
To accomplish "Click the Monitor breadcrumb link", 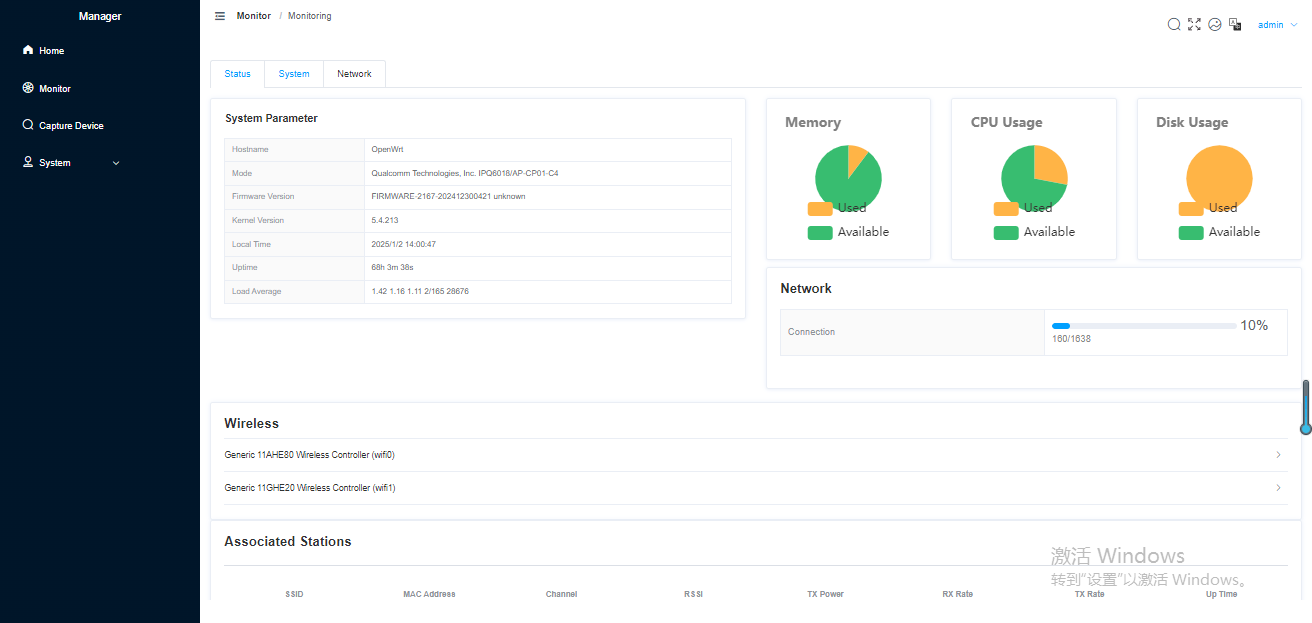I will coord(254,16).
